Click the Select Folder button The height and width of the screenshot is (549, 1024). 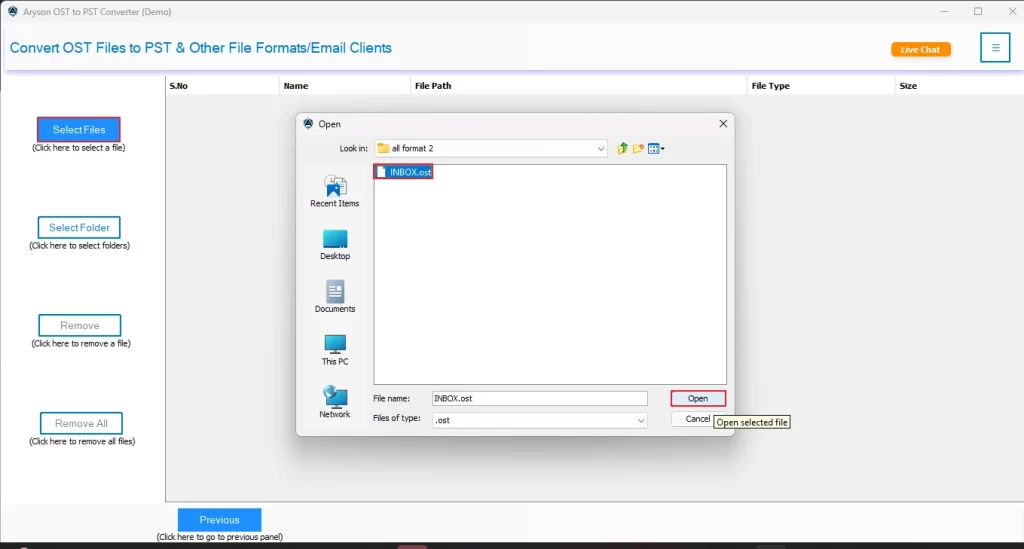coord(79,227)
